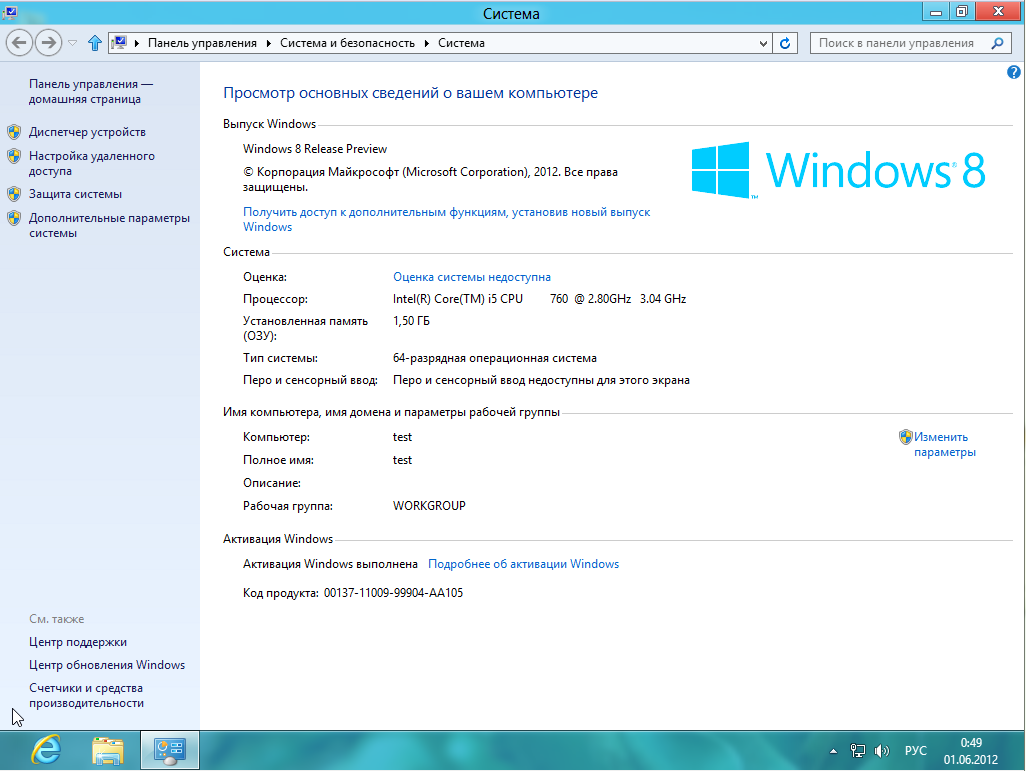Show hidden tray icons arrow

[833, 751]
